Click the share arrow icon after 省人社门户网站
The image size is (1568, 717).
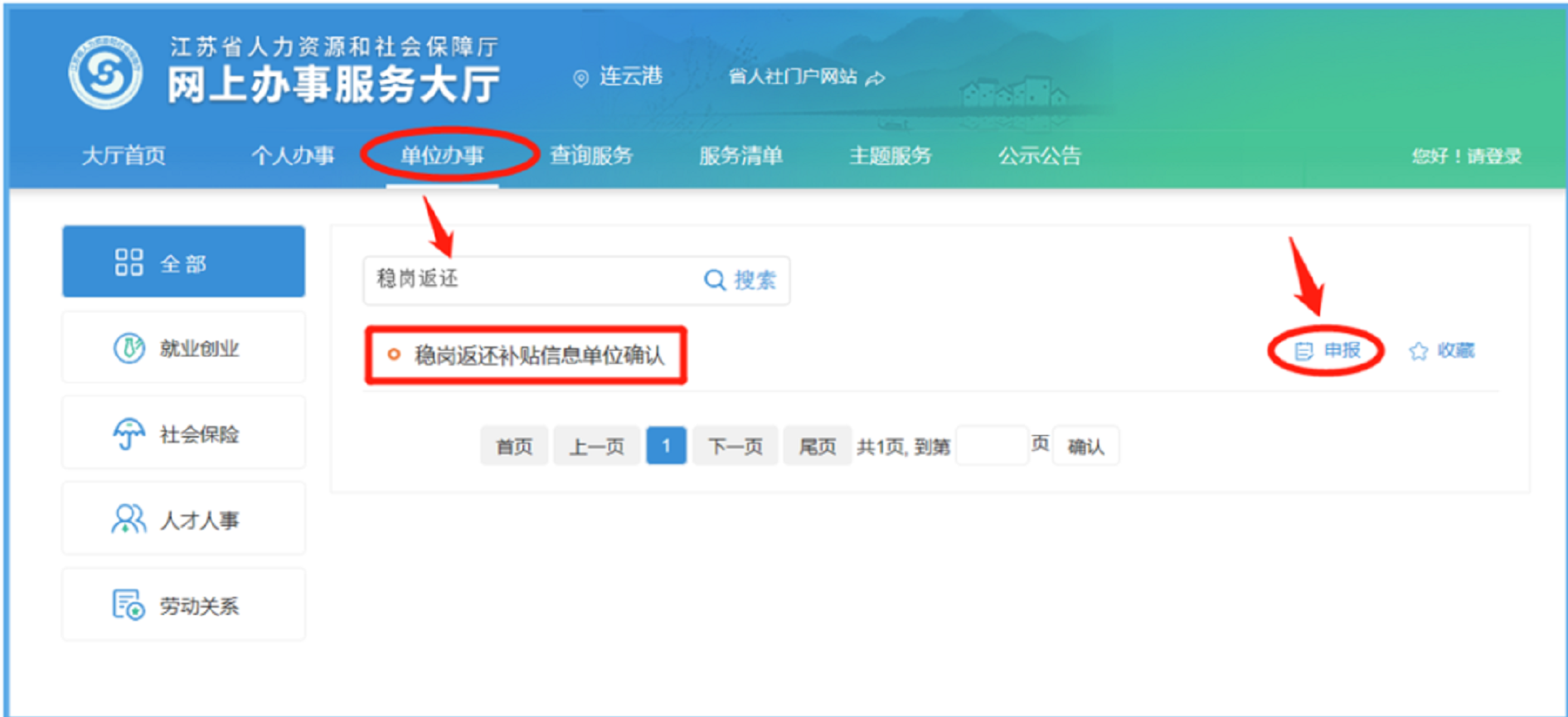click(875, 79)
